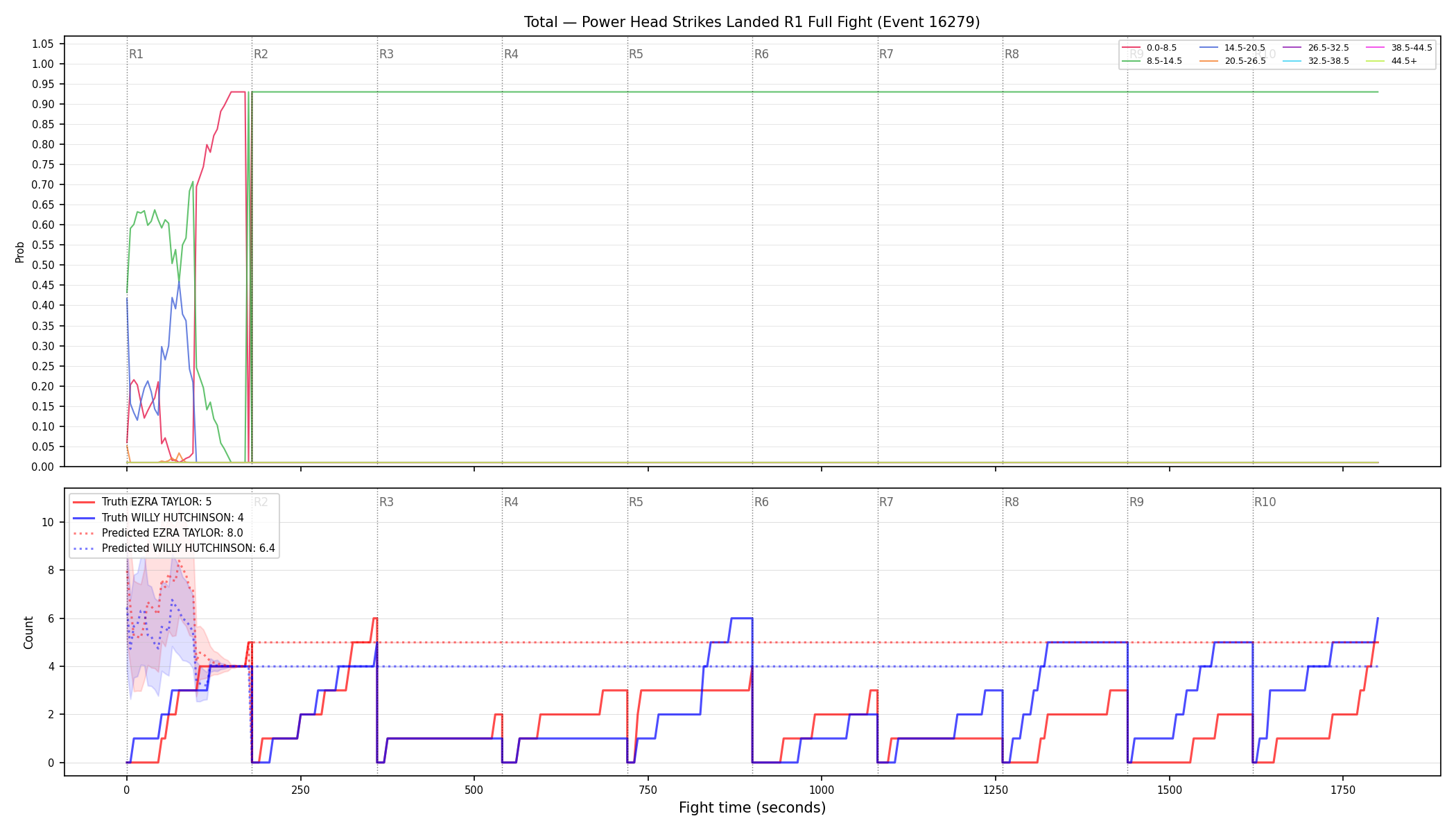This screenshot has height=832, width=1456.
Task: Click the Truth WILLY HUTCHINSON: 4 legend entry
Action: click(x=158, y=517)
